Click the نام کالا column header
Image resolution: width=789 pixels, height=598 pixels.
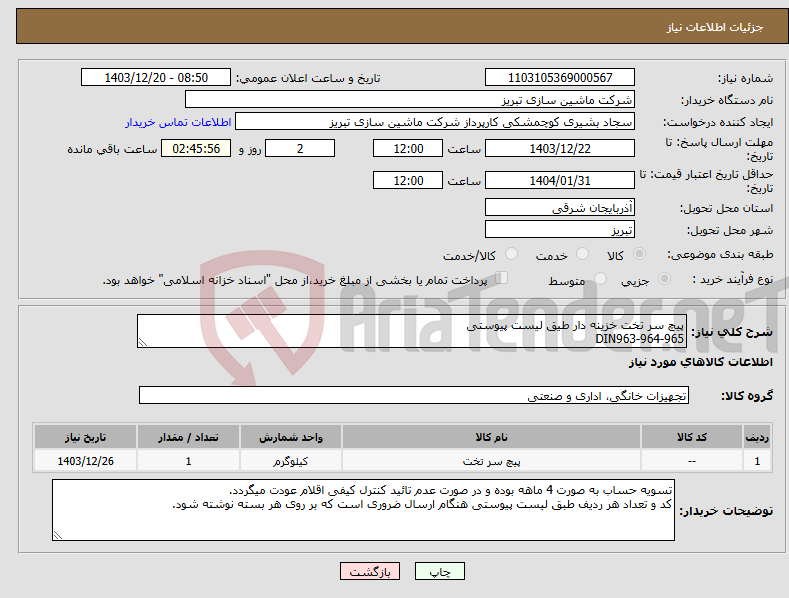[x=491, y=437]
